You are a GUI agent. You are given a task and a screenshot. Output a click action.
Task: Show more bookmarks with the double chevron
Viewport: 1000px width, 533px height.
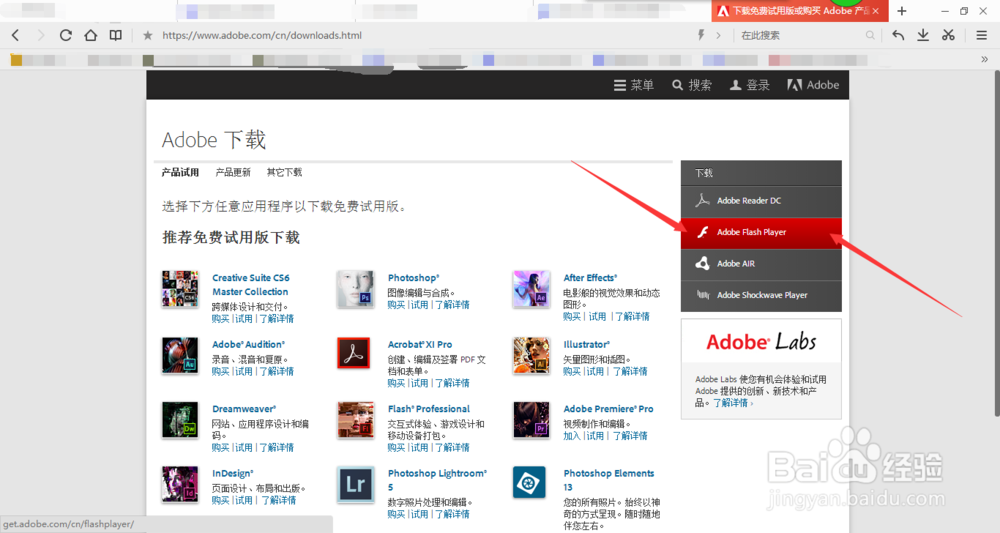[984, 59]
